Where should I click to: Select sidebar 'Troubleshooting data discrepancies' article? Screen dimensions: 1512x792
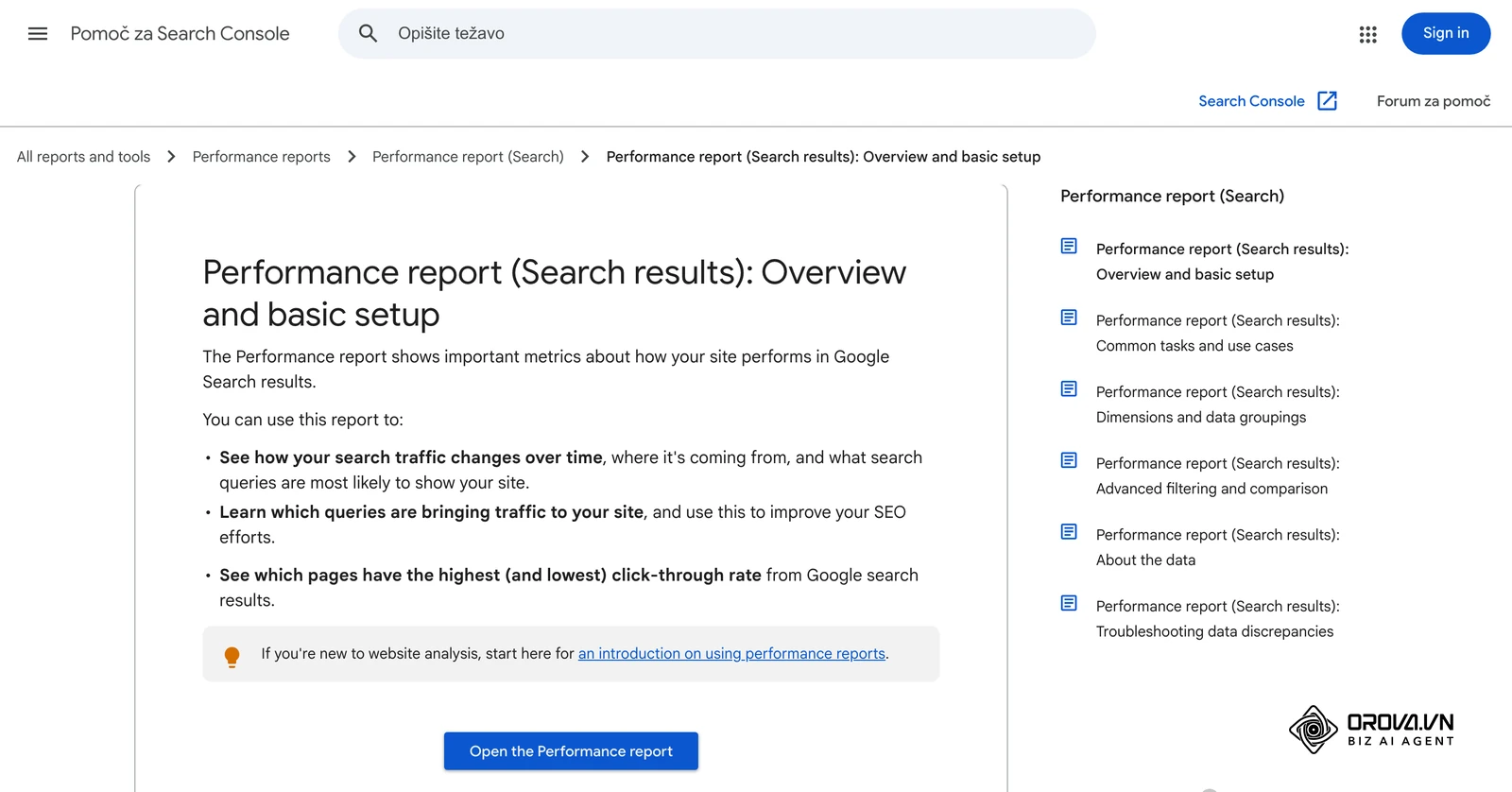[x=1217, y=619]
